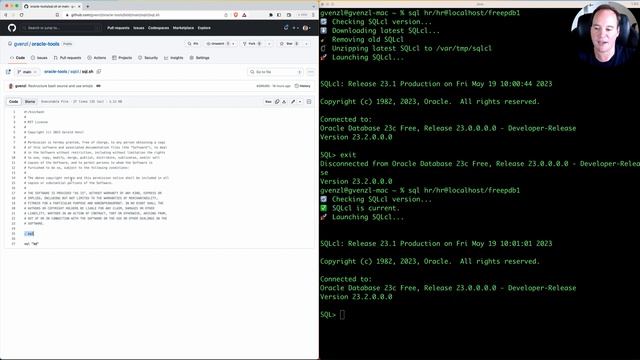The width and height of the screenshot is (640, 360).
Task: Open Codespaces in GitHub top navigation
Action: (158, 28)
